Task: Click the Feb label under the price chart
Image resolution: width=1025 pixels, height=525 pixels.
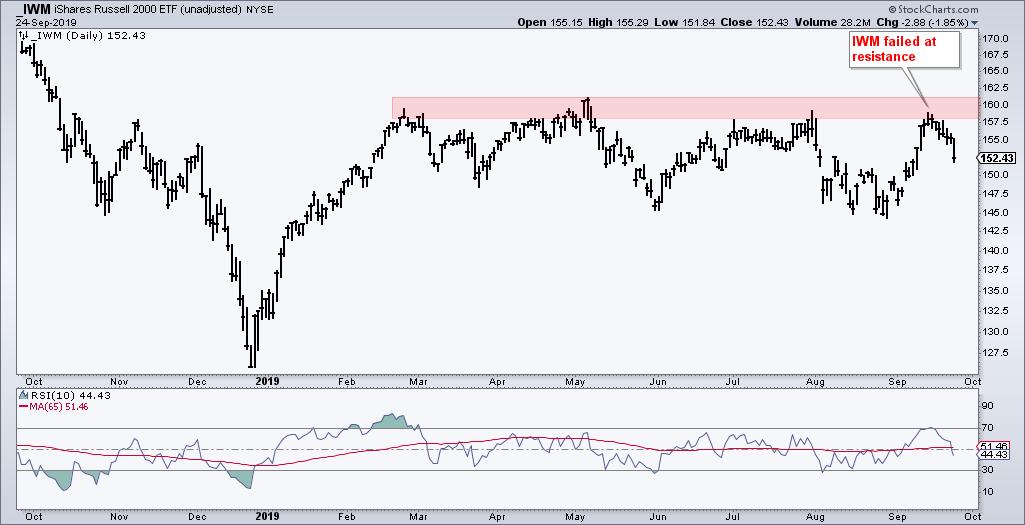Action: click(x=345, y=381)
